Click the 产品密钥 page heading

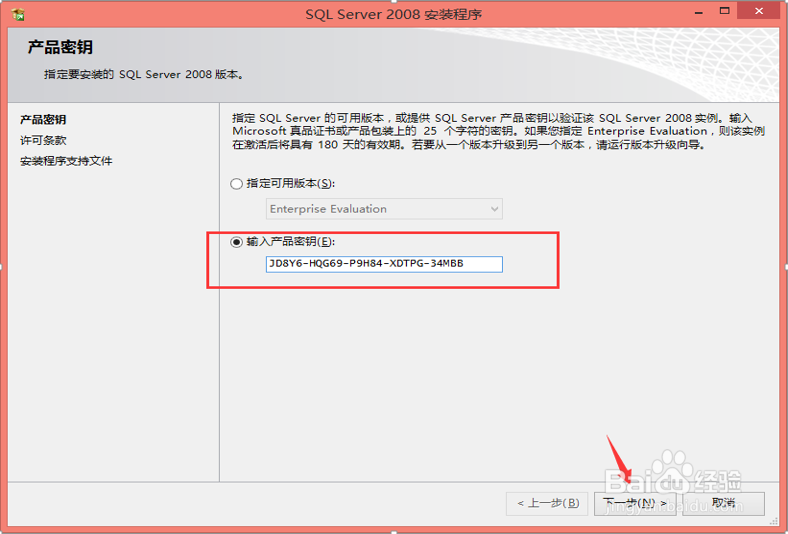point(60,47)
